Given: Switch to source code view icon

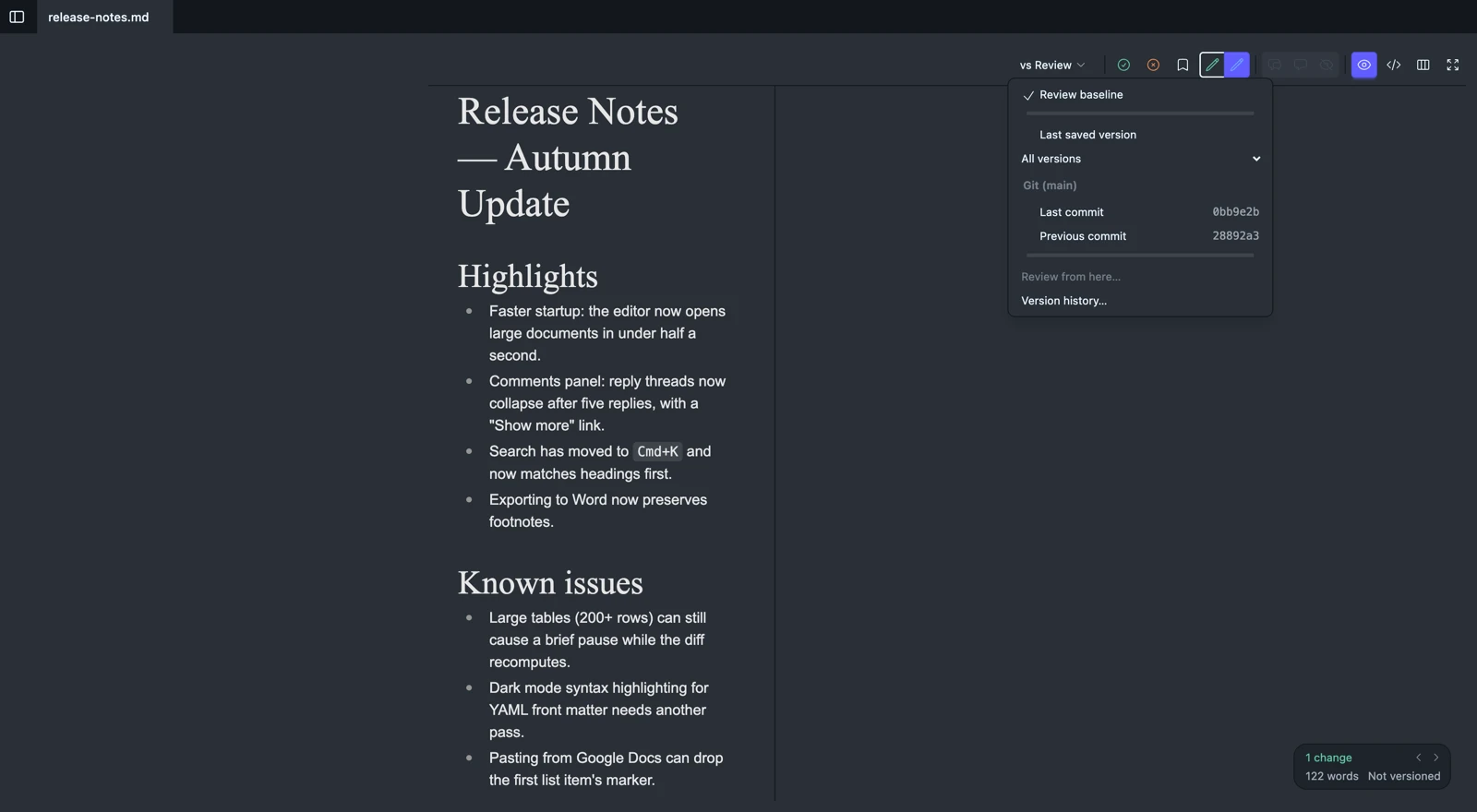Looking at the screenshot, I should point(1394,65).
